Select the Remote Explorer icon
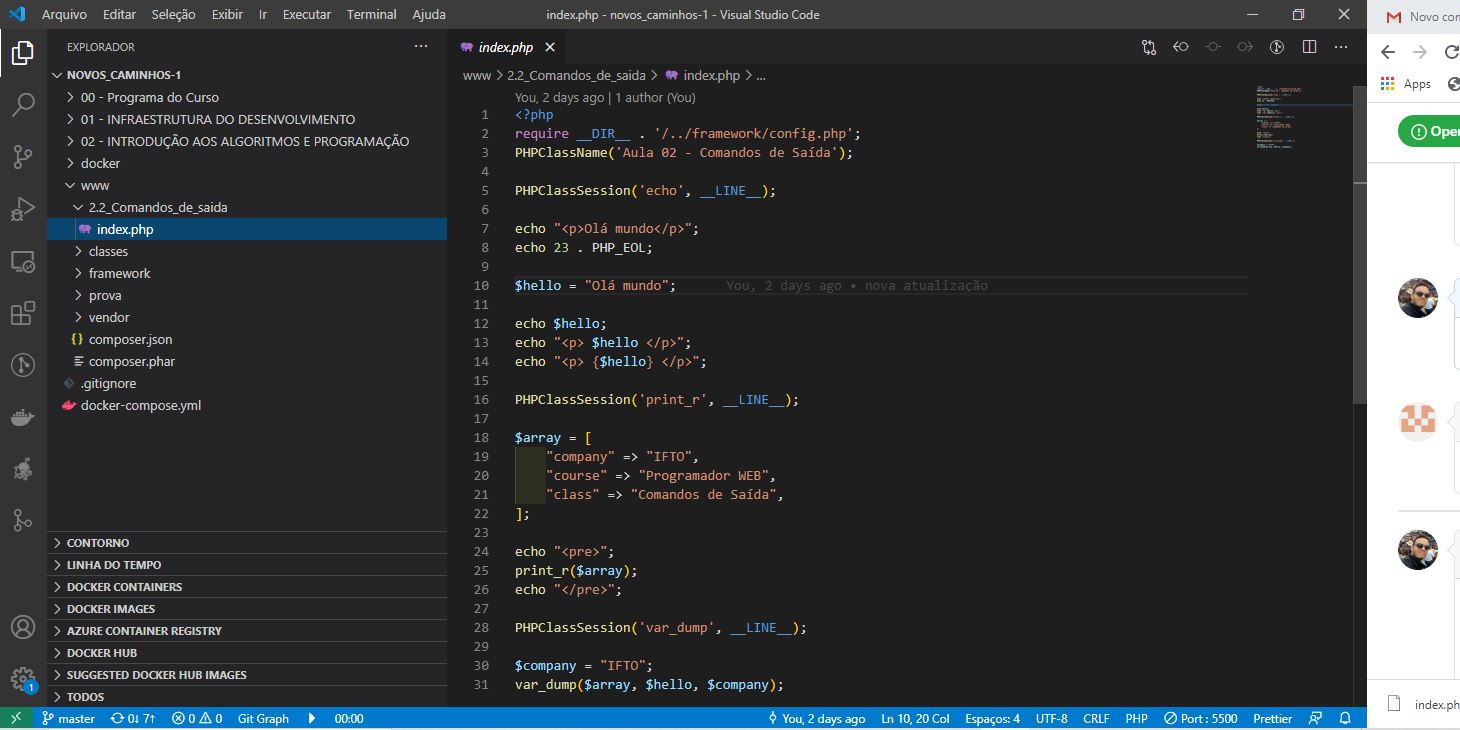Screen dimensions: 1460x730 click(22, 261)
